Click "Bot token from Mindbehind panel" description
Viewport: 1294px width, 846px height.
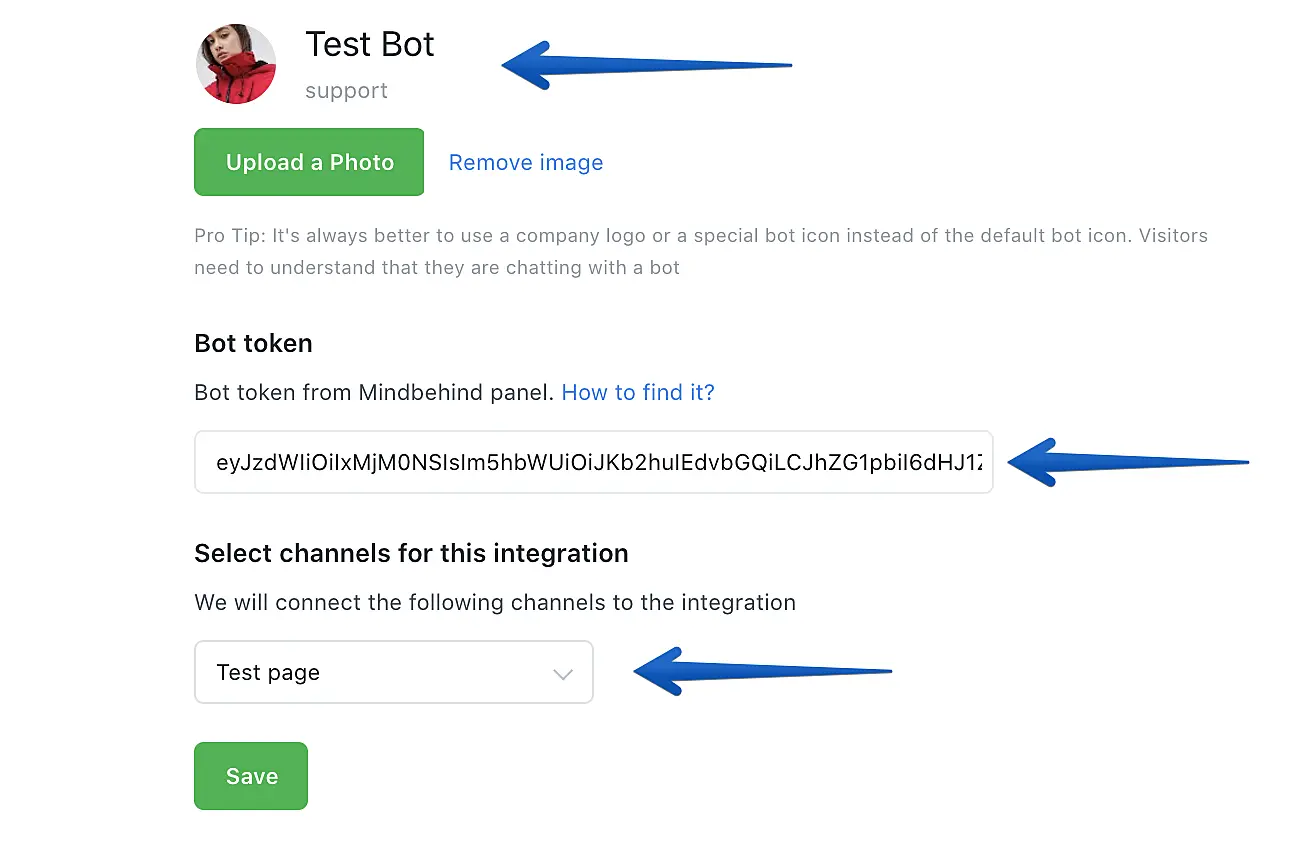374,393
